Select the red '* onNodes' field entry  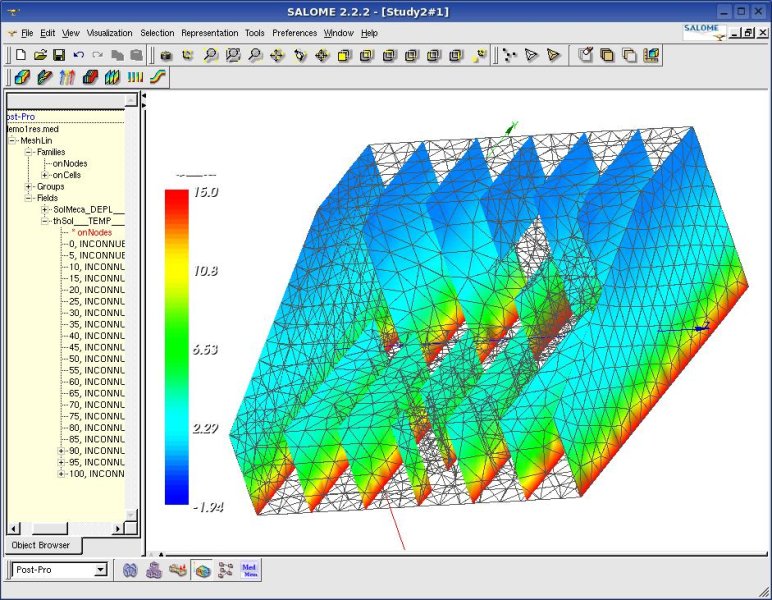click(92, 232)
